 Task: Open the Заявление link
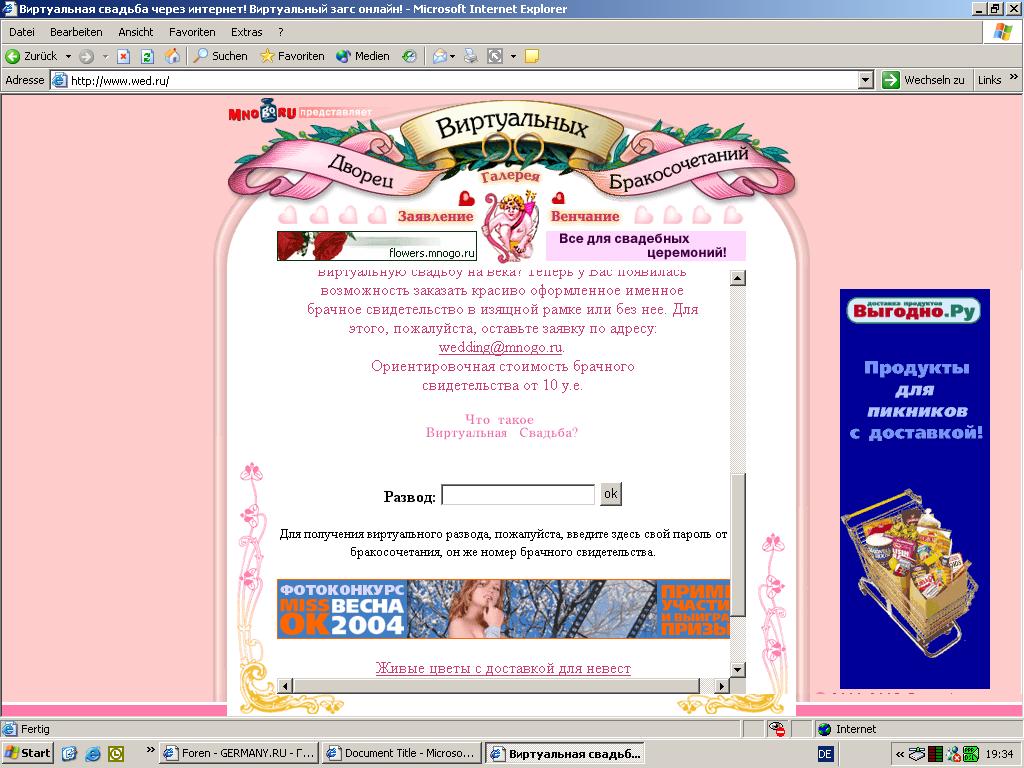435,216
